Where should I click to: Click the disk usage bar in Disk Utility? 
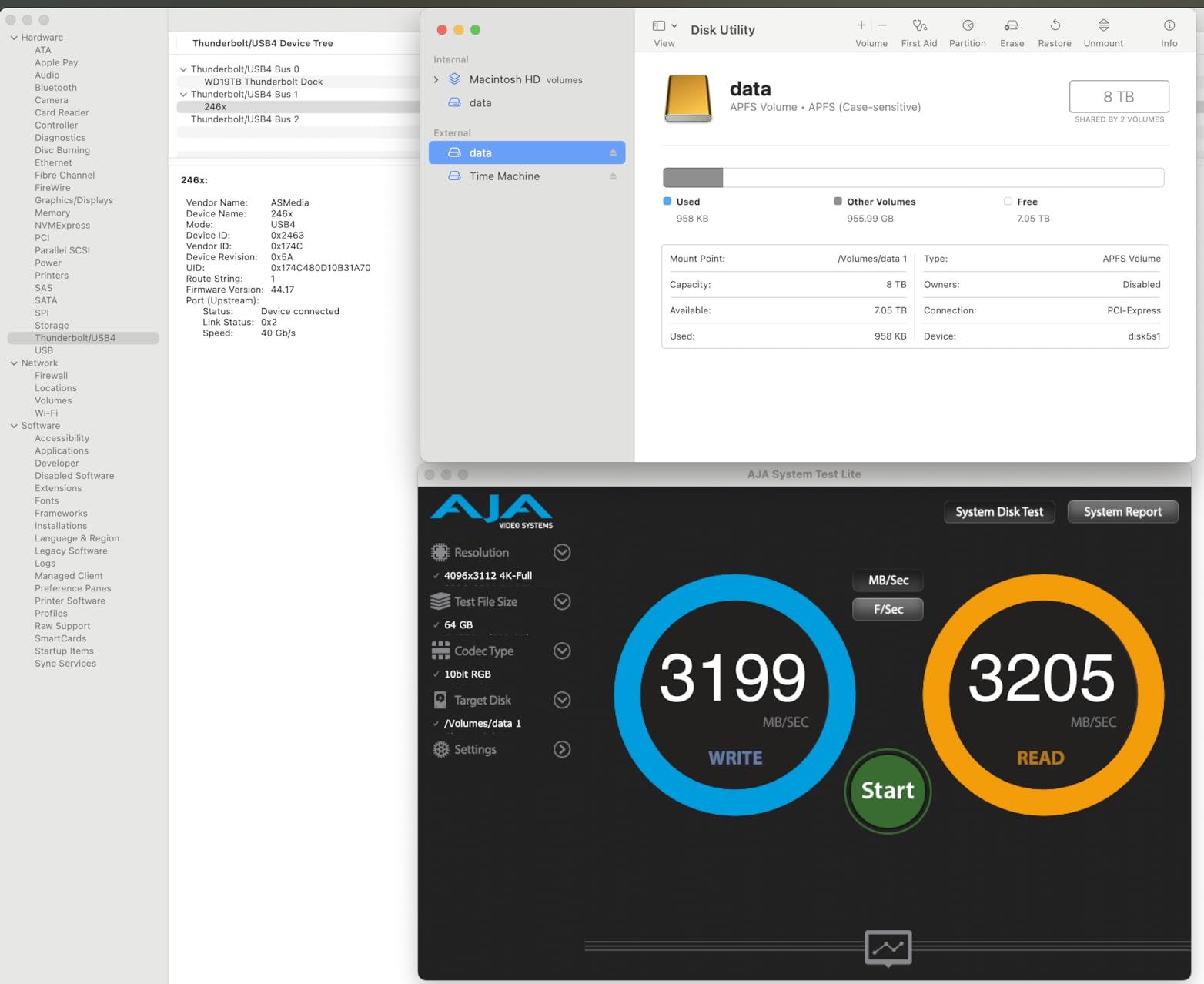pos(913,177)
